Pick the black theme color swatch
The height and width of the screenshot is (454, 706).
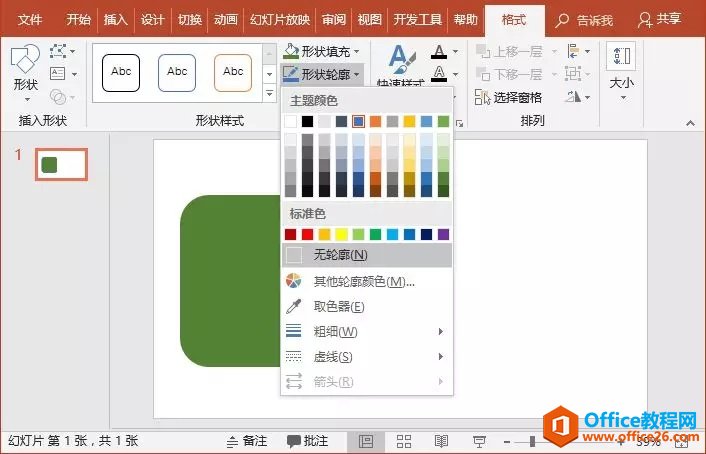pyautogui.click(x=308, y=121)
